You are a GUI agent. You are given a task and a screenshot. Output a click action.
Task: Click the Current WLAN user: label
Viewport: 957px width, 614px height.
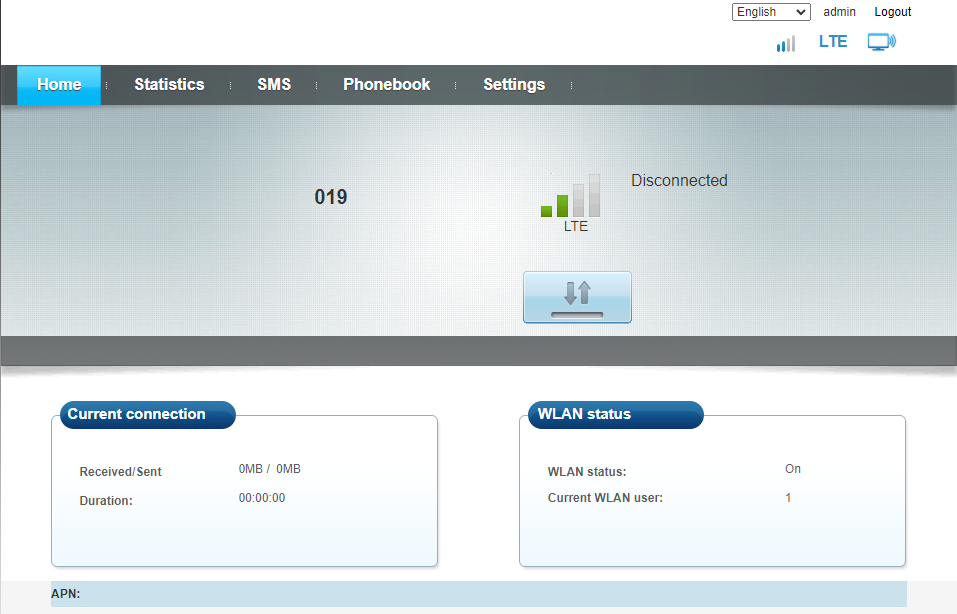(605, 498)
